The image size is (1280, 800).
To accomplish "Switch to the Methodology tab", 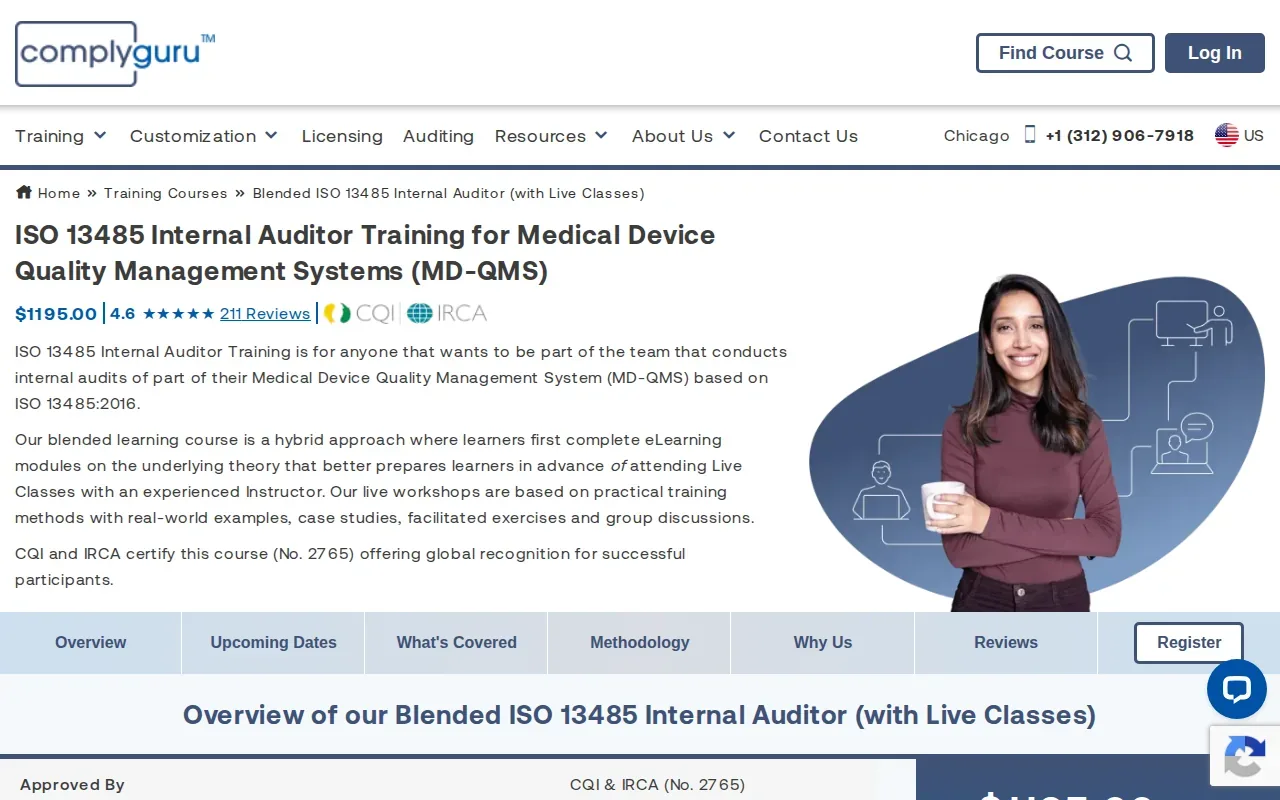I will point(640,643).
